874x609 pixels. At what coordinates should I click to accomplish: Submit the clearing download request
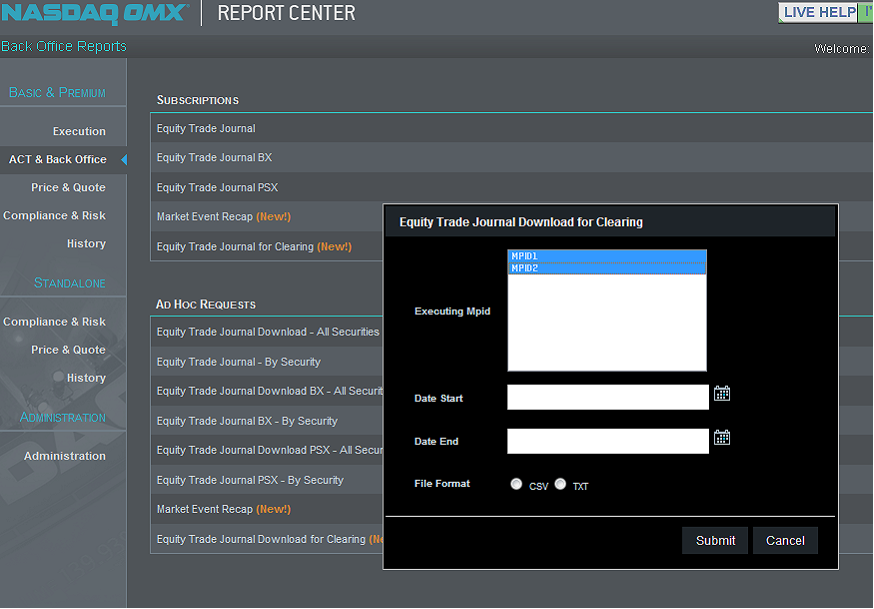tap(715, 540)
